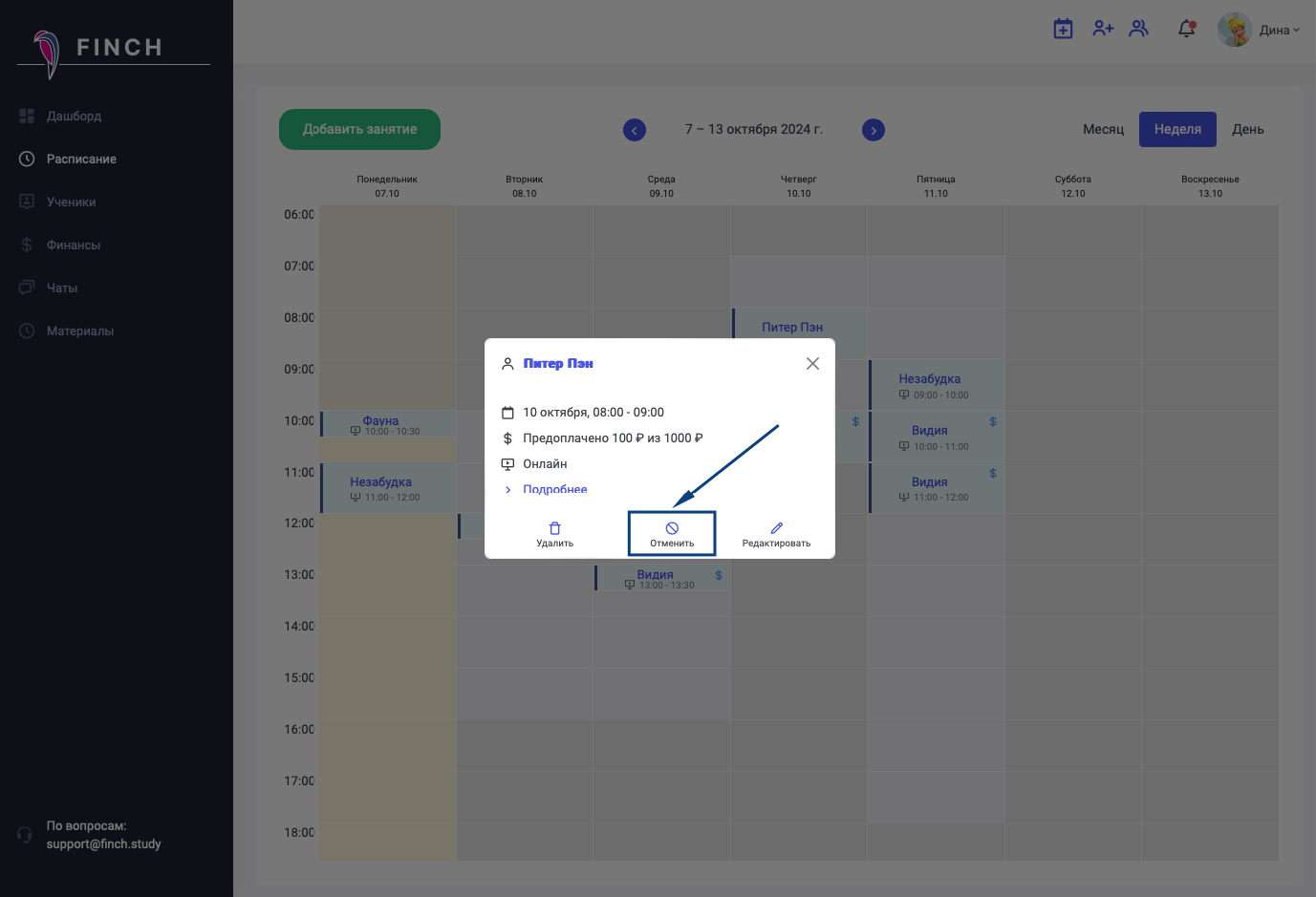This screenshot has height=897, width=1316.
Task: Click the add lesson calendar icon in header
Action: tap(1063, 29)
